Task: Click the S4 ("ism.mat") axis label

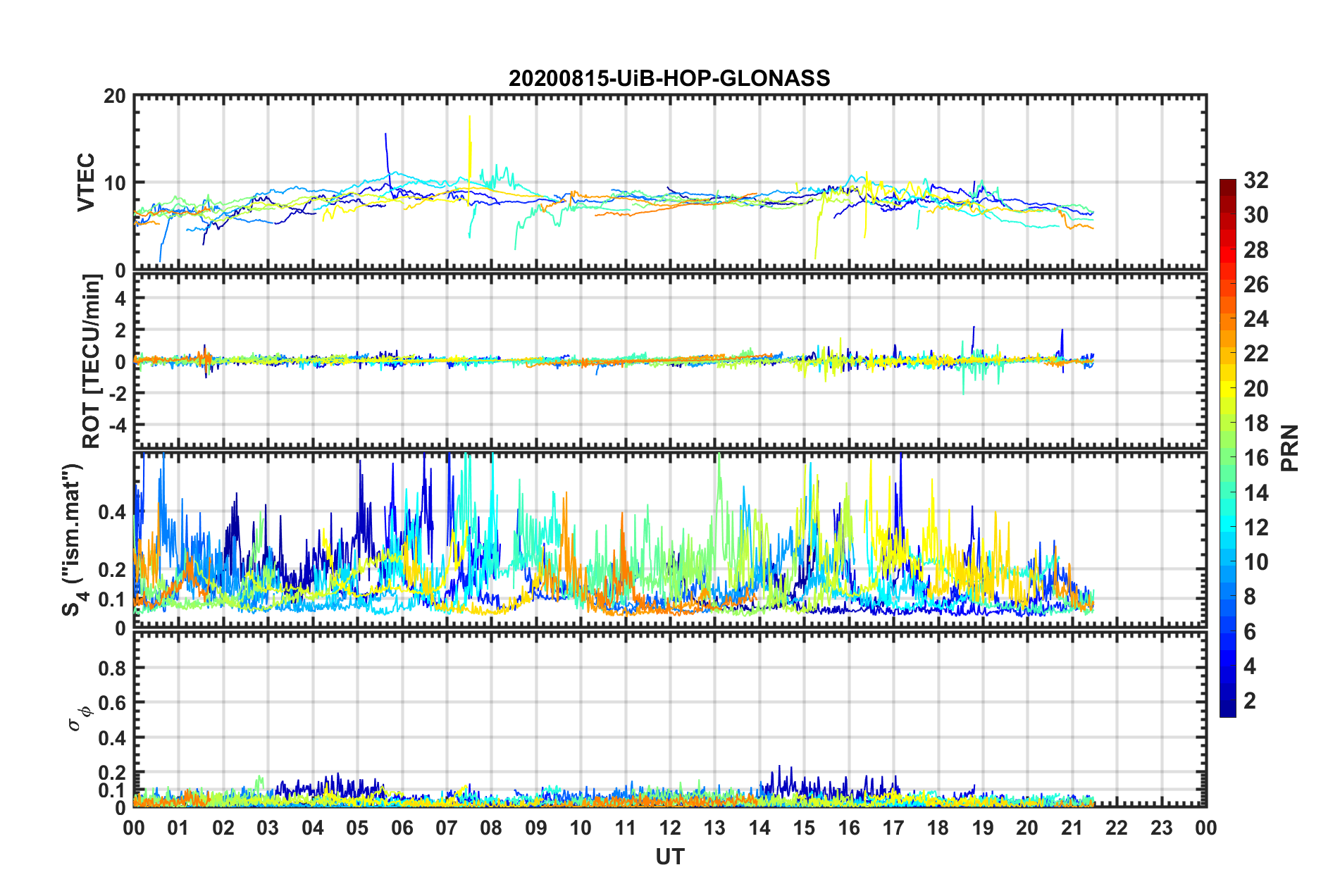Action: point(74,540)
